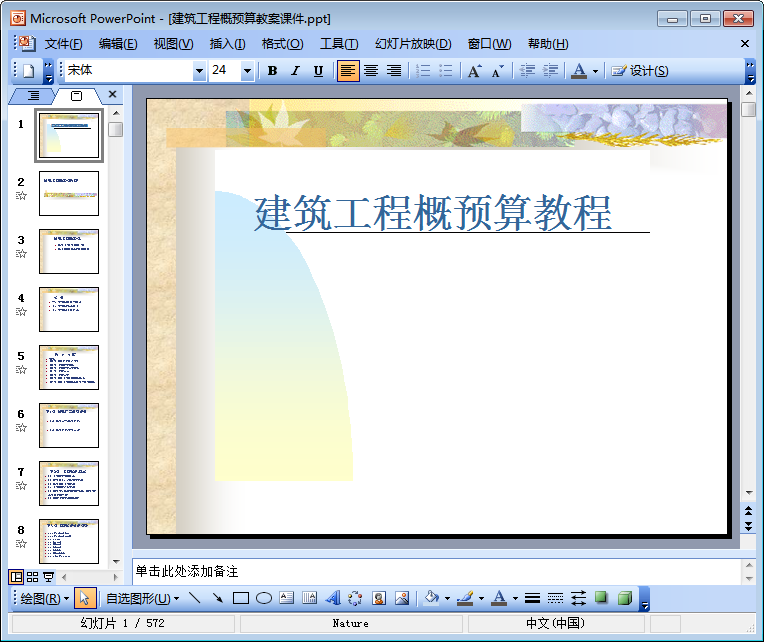Open the 帮助(H) menu
Viewport: 764px width, 642px height.
coord(548,44)
